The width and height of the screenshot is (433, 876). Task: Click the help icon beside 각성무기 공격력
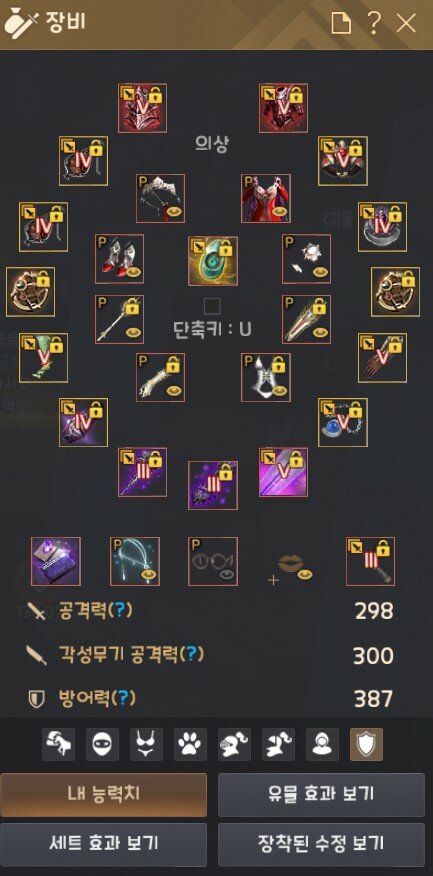(x=192, y=654)
